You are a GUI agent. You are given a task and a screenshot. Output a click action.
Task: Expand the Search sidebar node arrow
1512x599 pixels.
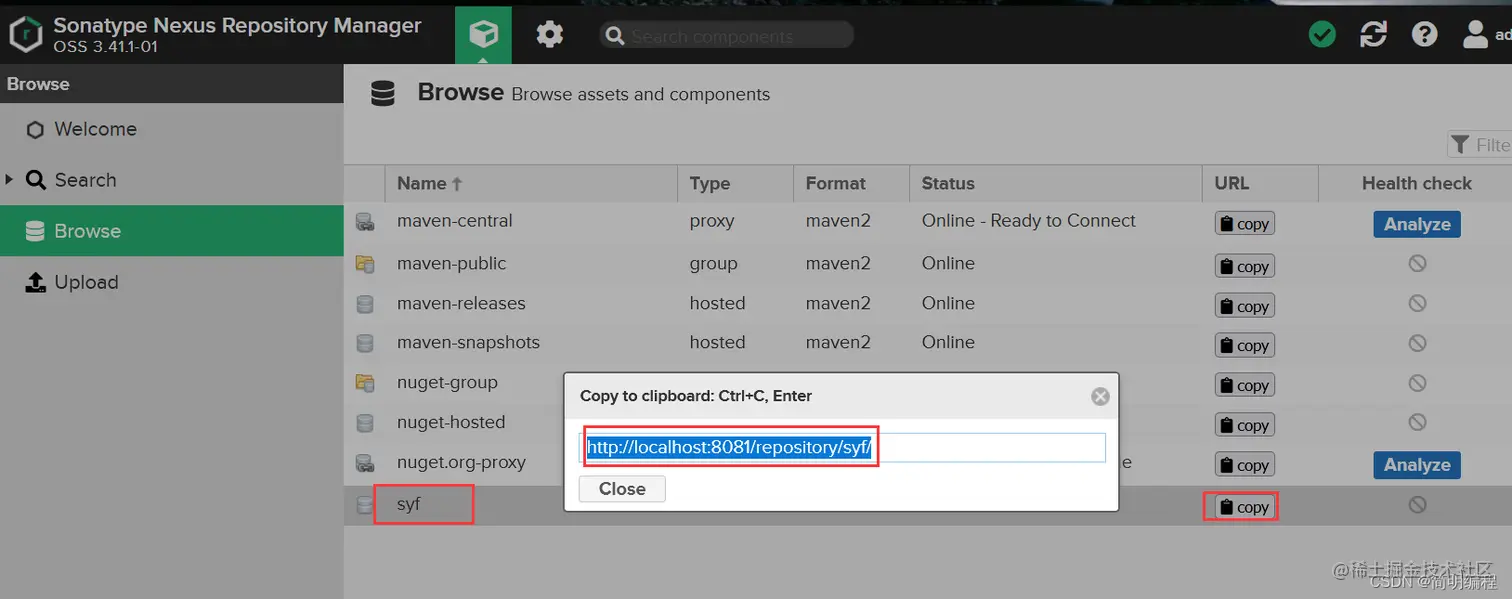pyautogui.click(x=9, y=180)
